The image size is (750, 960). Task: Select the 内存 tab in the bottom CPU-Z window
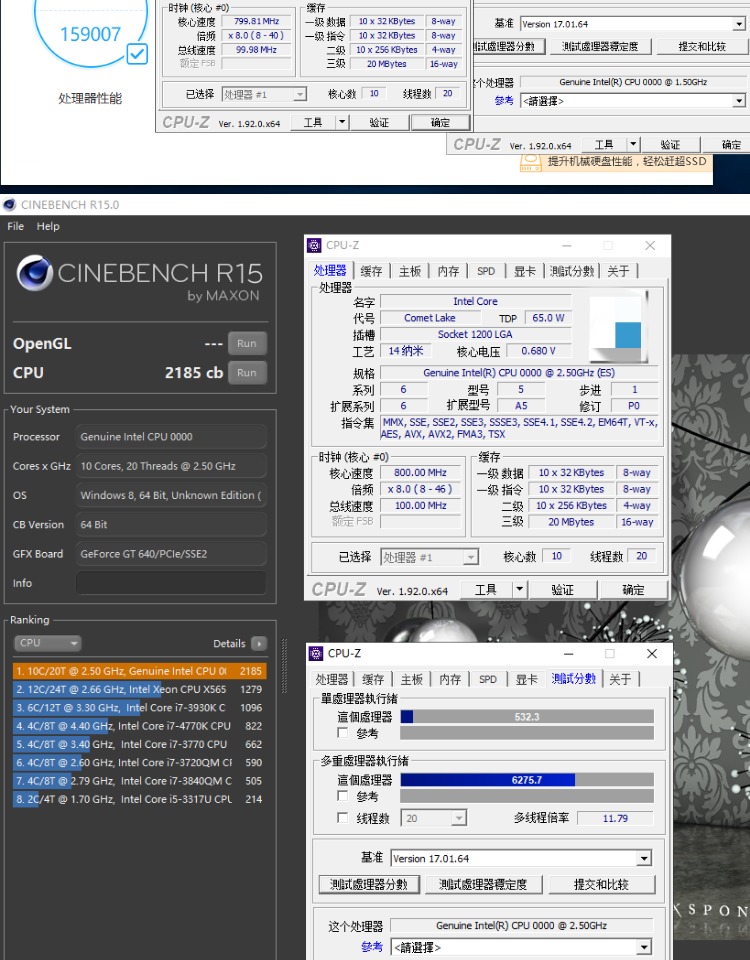[x=450, y=679]
